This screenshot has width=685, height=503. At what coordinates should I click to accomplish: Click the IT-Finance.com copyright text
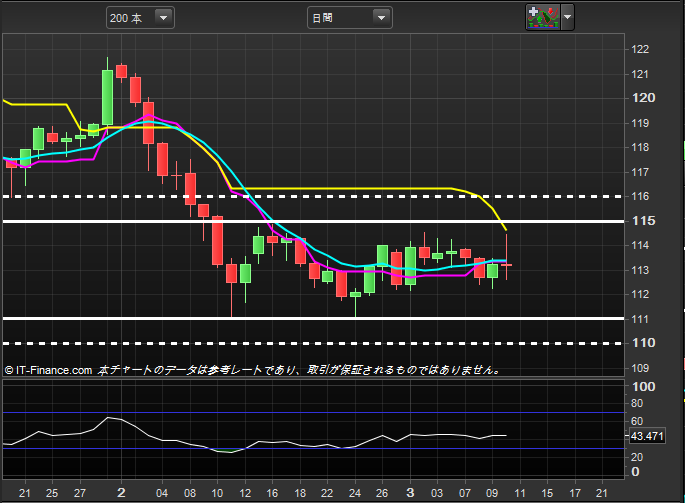(x=48, y=370)
